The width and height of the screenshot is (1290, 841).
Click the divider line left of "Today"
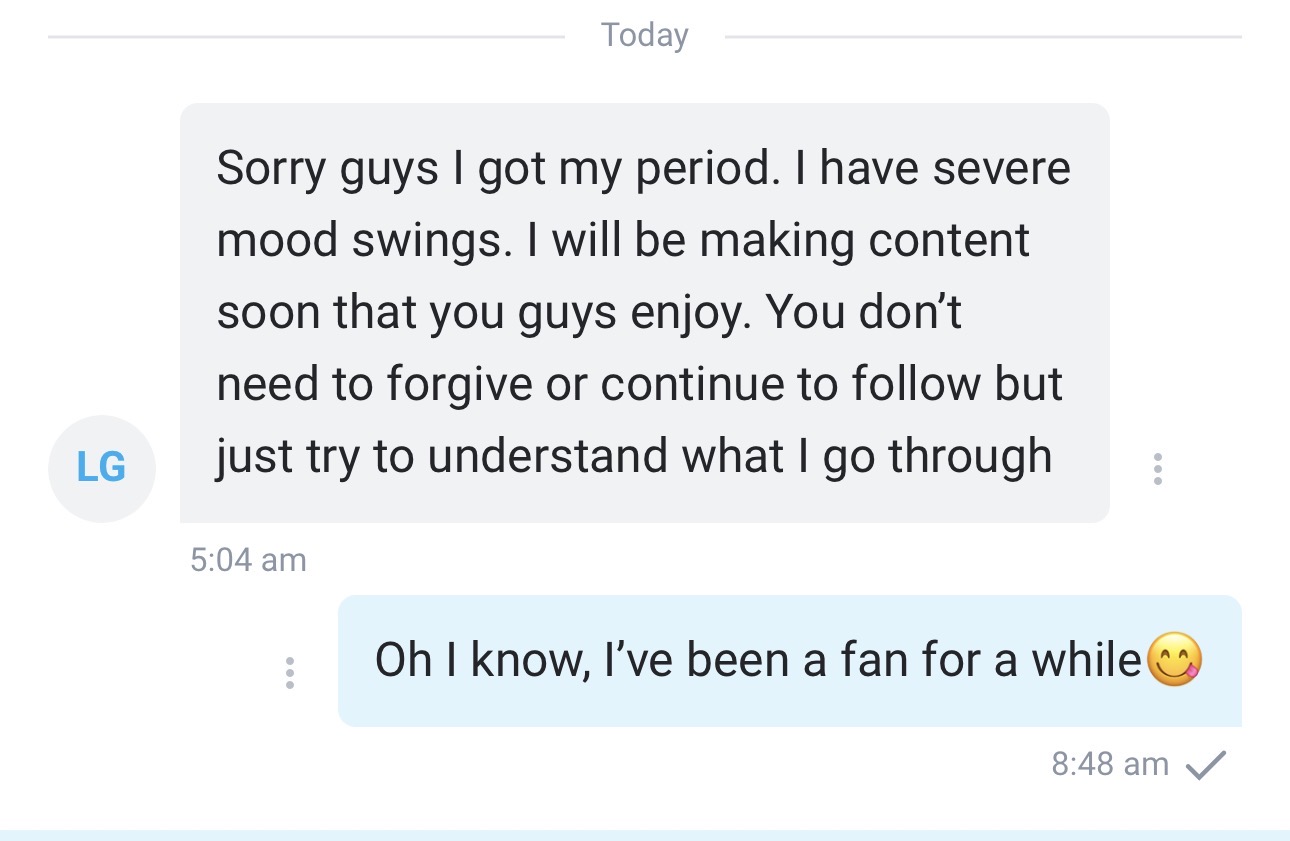(305, 37)
